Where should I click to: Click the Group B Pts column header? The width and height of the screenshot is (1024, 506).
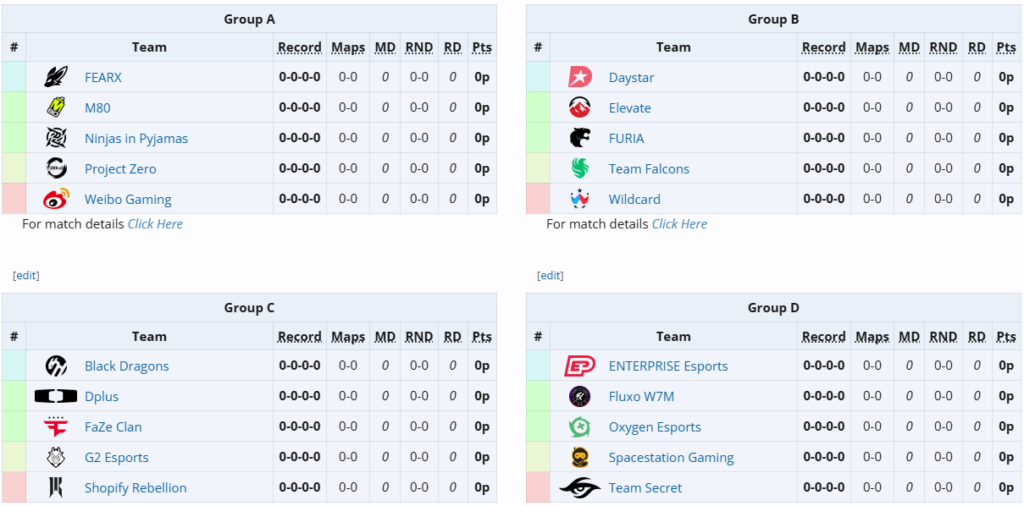pyautogui.click(x=1006, y=47)
